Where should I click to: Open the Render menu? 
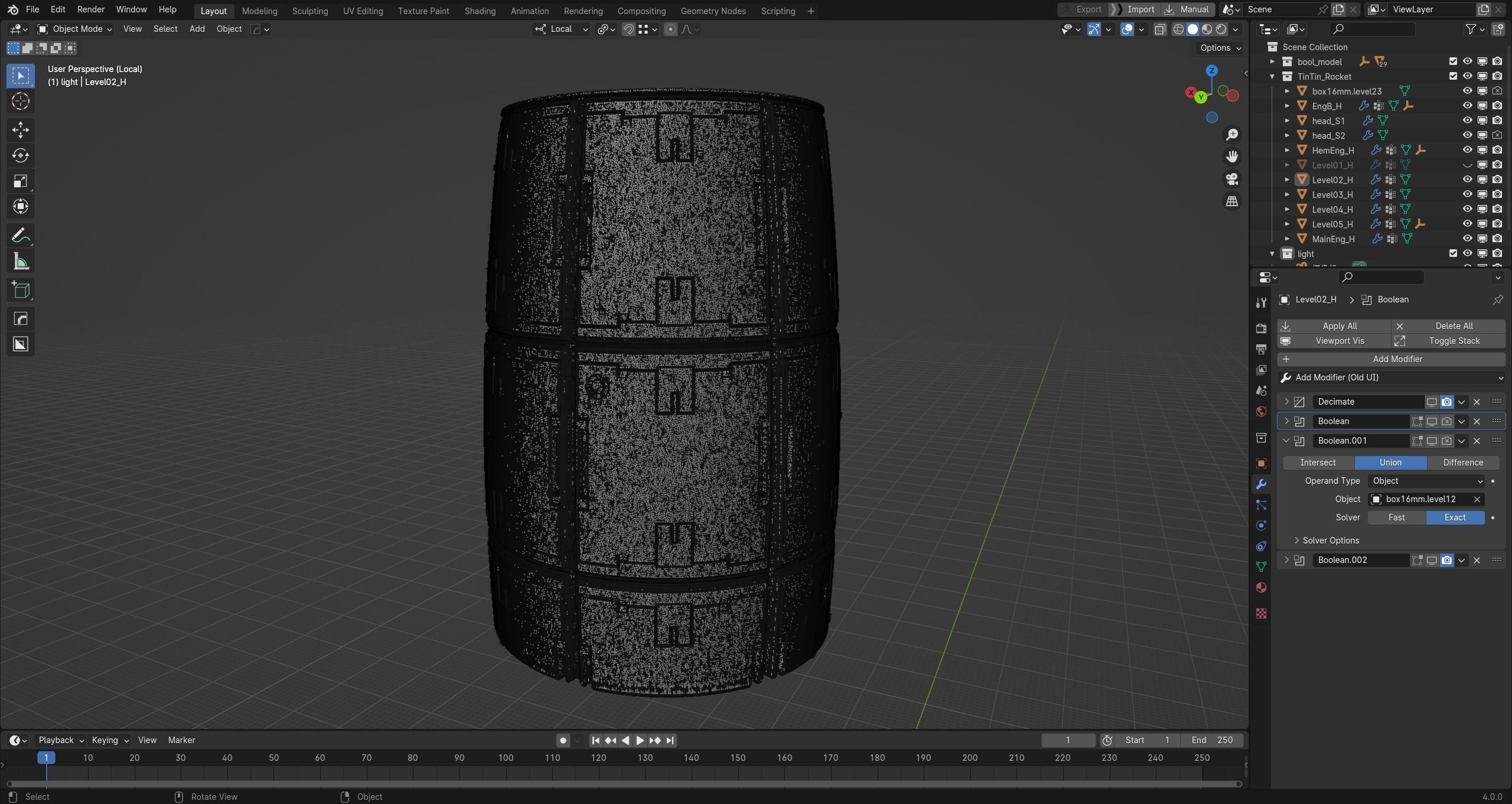click(x=90, y=9)
